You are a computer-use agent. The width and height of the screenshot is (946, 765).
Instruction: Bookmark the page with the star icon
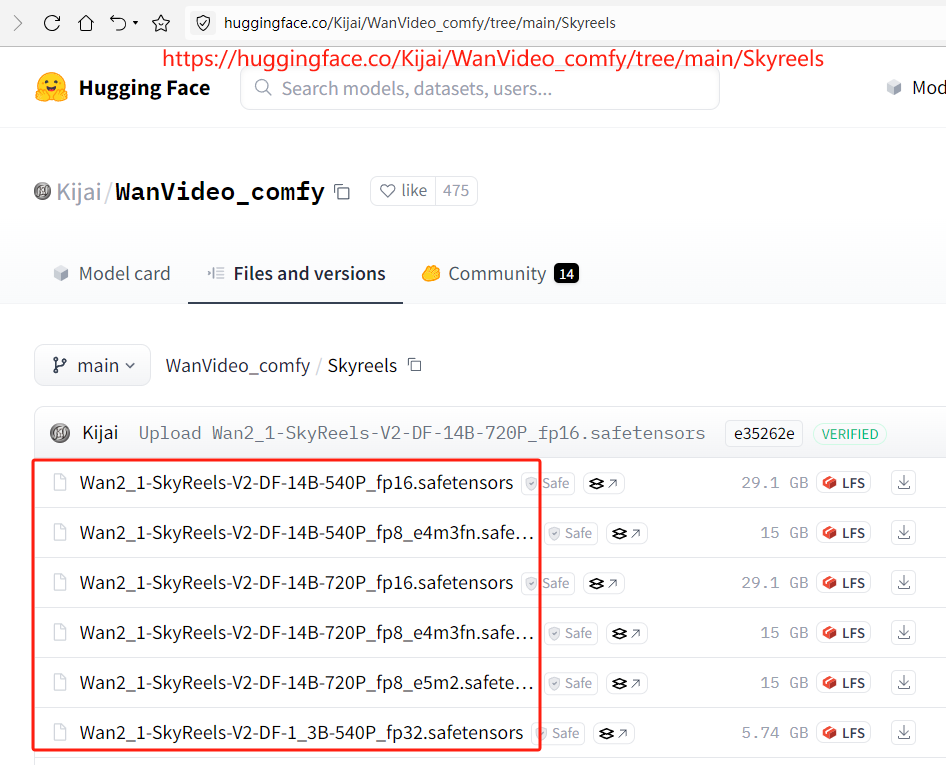click(x=160, y=24)
